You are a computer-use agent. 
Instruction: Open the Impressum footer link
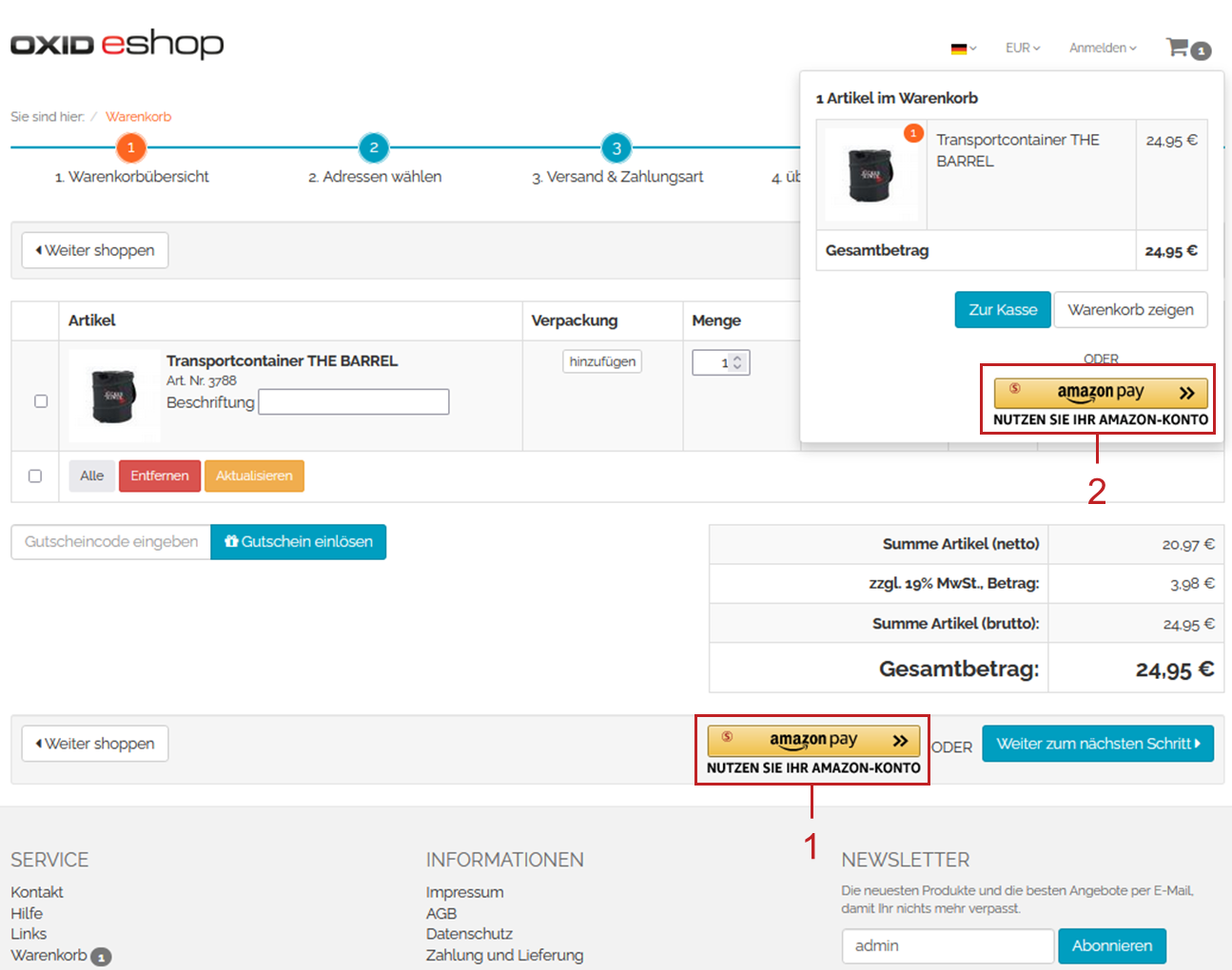click(464, 892)
